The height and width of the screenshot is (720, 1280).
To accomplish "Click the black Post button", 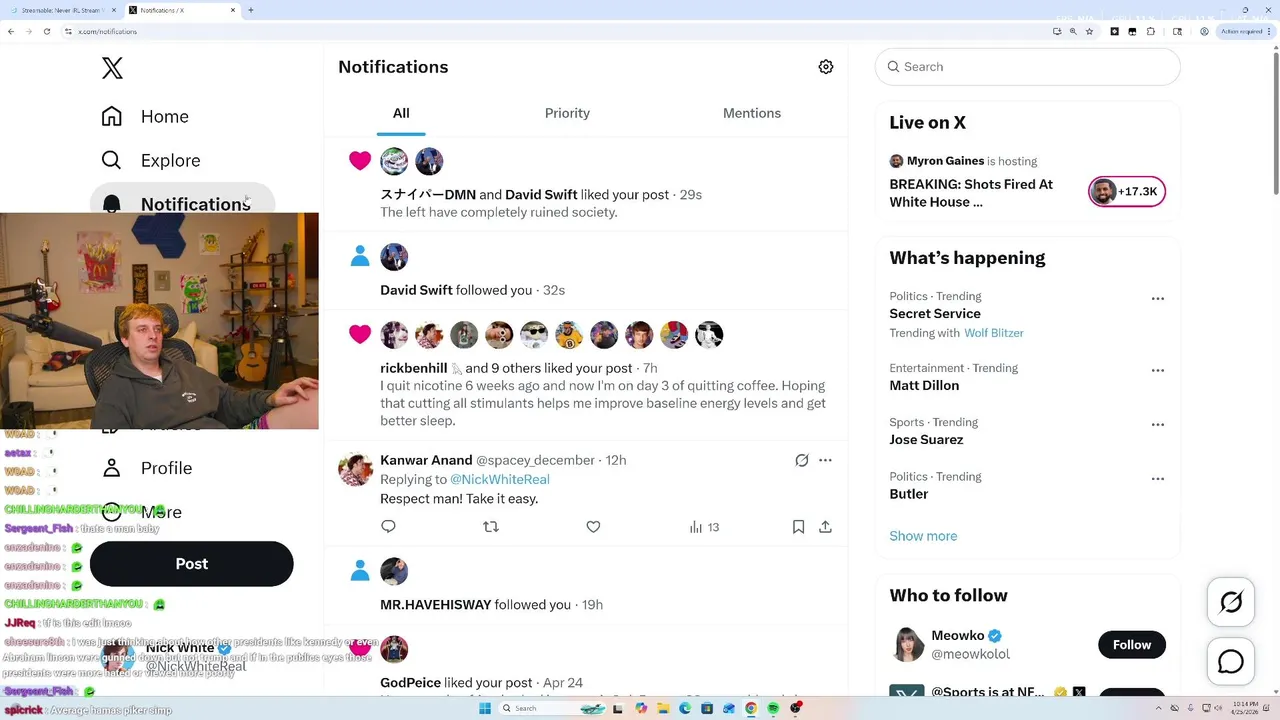I will 191,564.
